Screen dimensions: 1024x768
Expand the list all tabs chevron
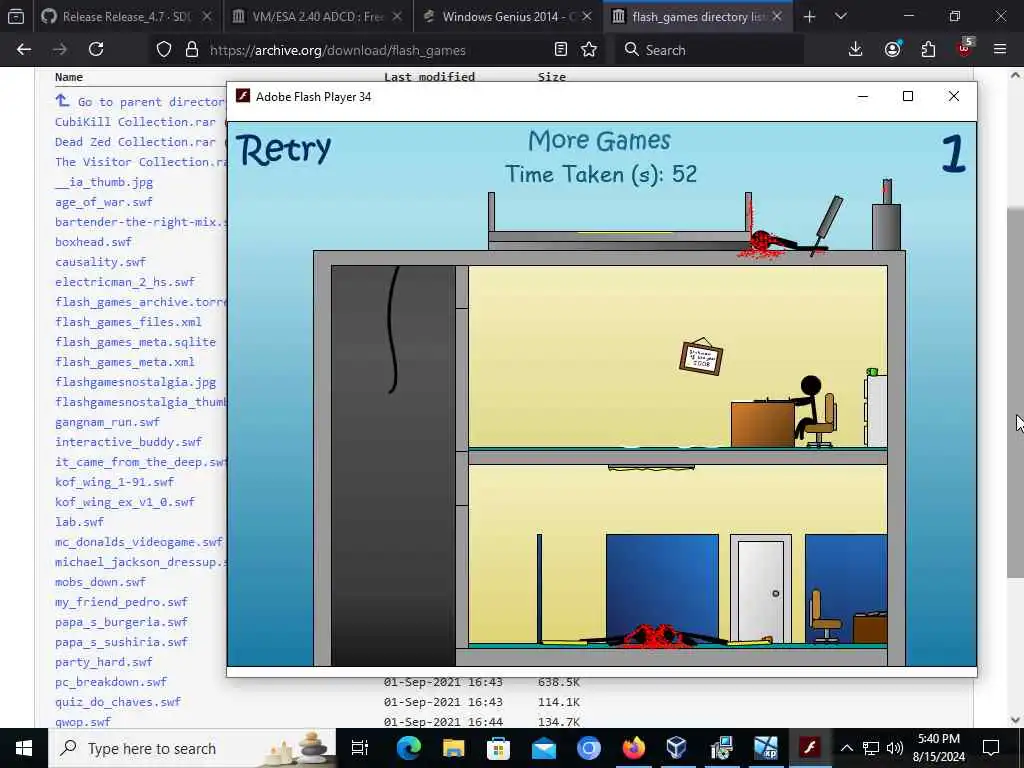[841, 17]
